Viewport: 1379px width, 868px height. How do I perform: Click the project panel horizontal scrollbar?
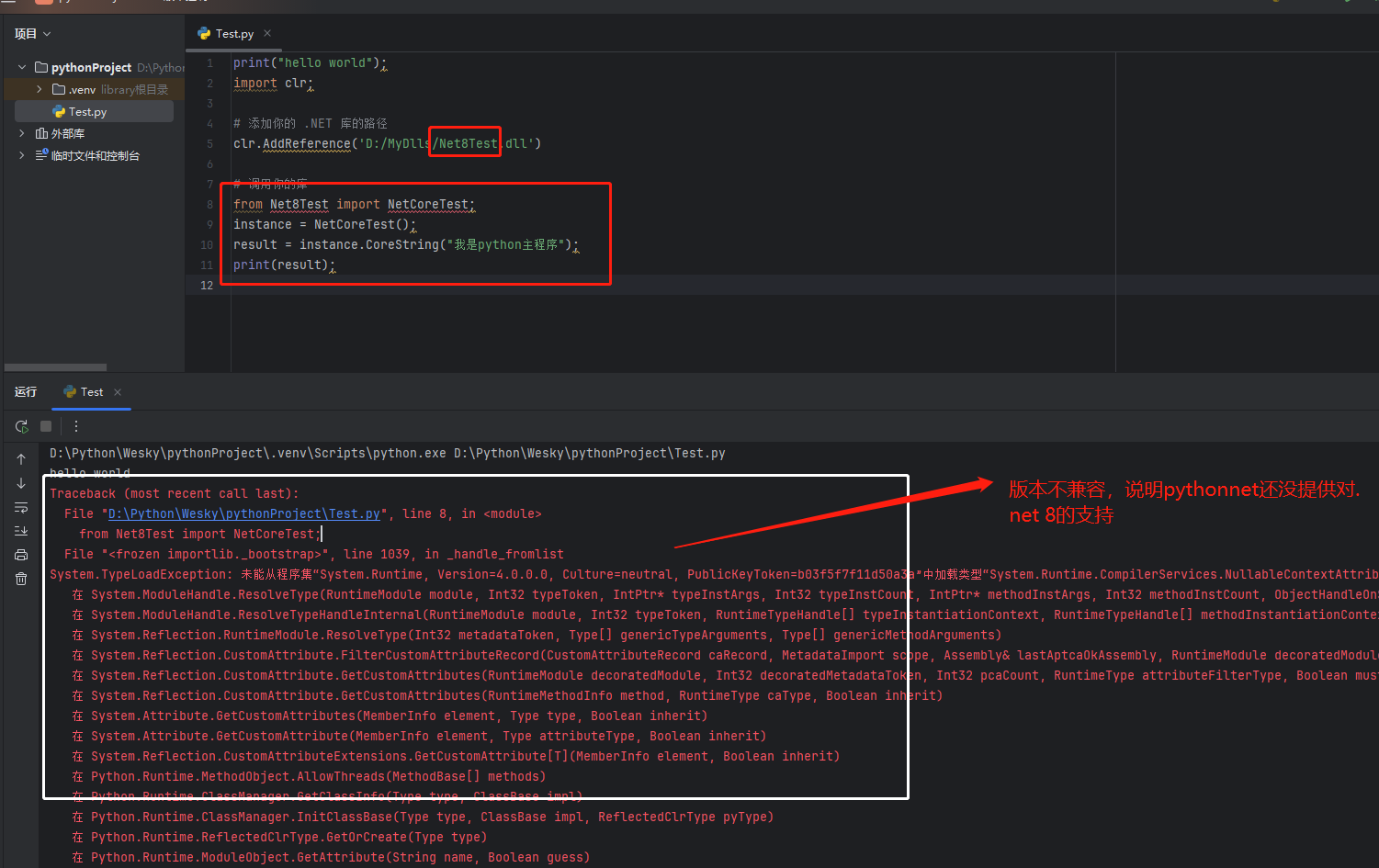tap(55, 367)
